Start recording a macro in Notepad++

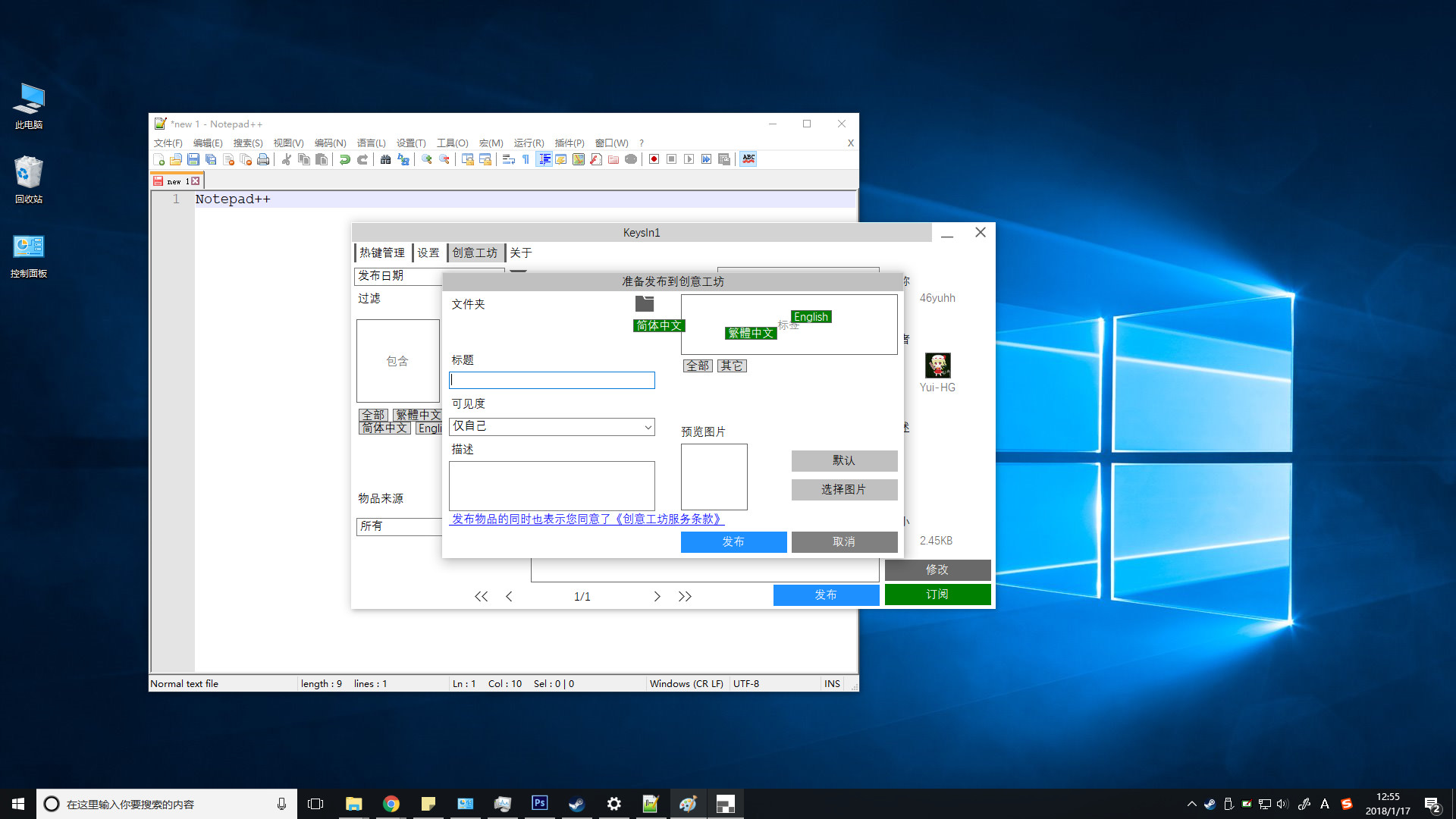tap(654, 159)
